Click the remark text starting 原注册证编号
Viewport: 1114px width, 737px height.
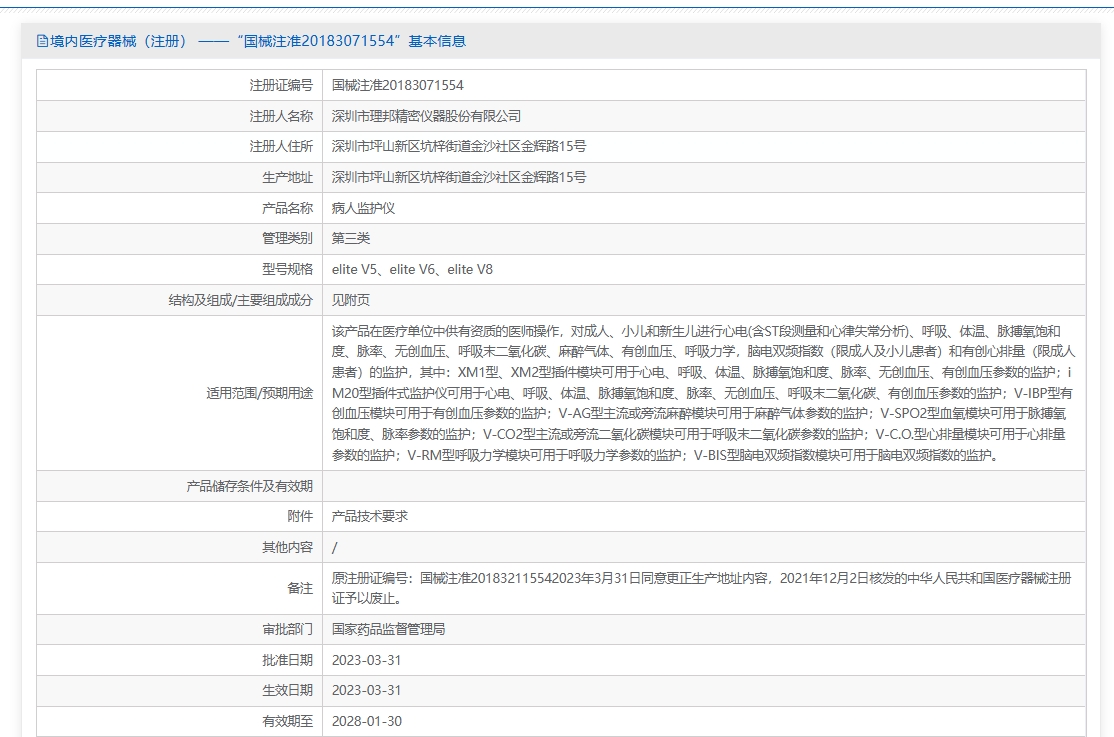[701, 588]
